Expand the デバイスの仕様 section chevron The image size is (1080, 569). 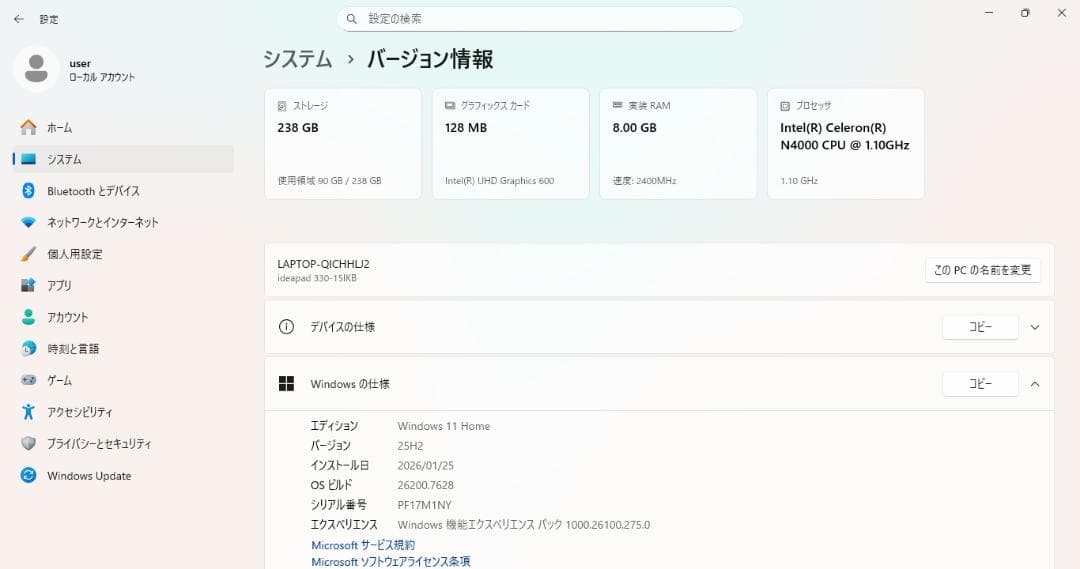click(1035, 327)
